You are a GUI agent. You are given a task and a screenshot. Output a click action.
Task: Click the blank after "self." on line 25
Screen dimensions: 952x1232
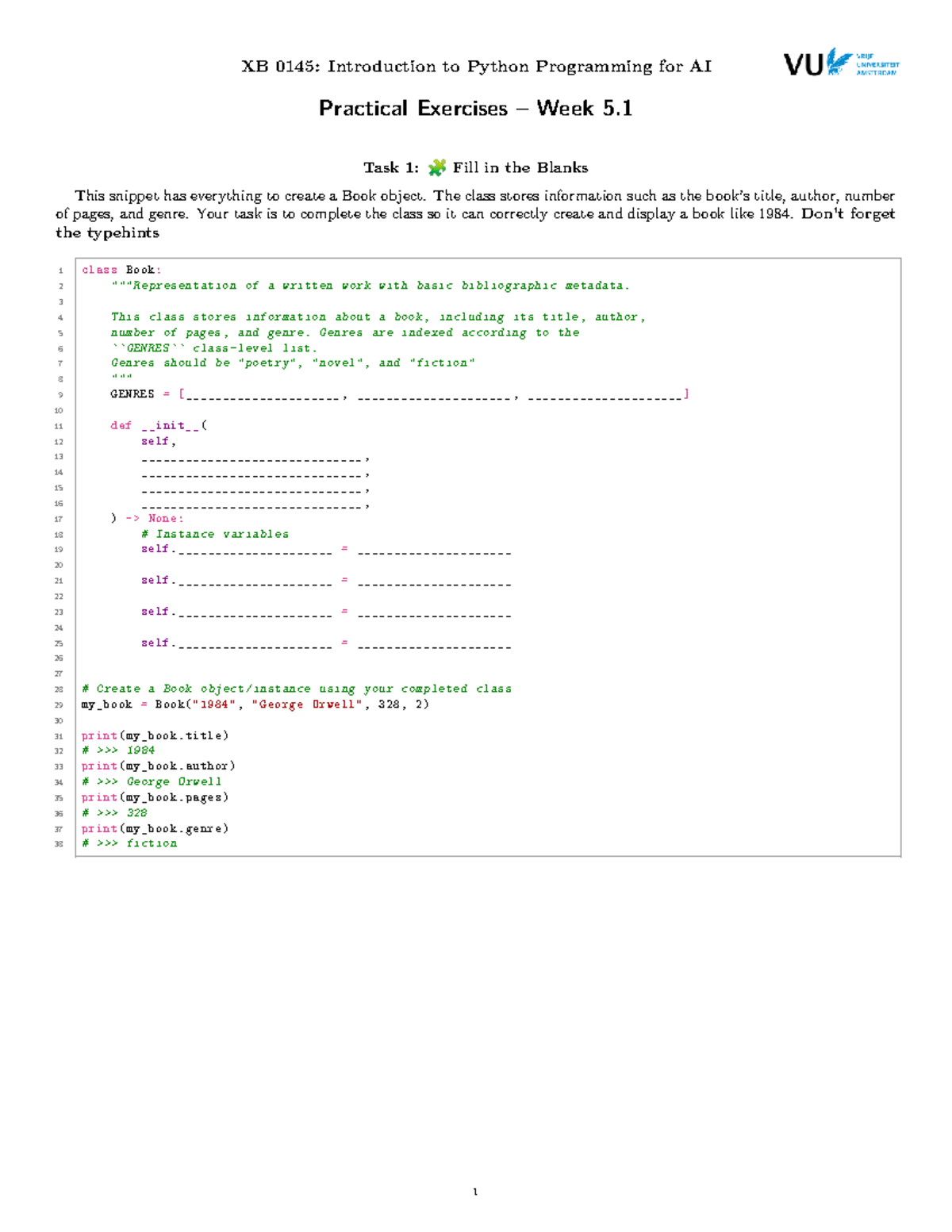coord(255,646)
